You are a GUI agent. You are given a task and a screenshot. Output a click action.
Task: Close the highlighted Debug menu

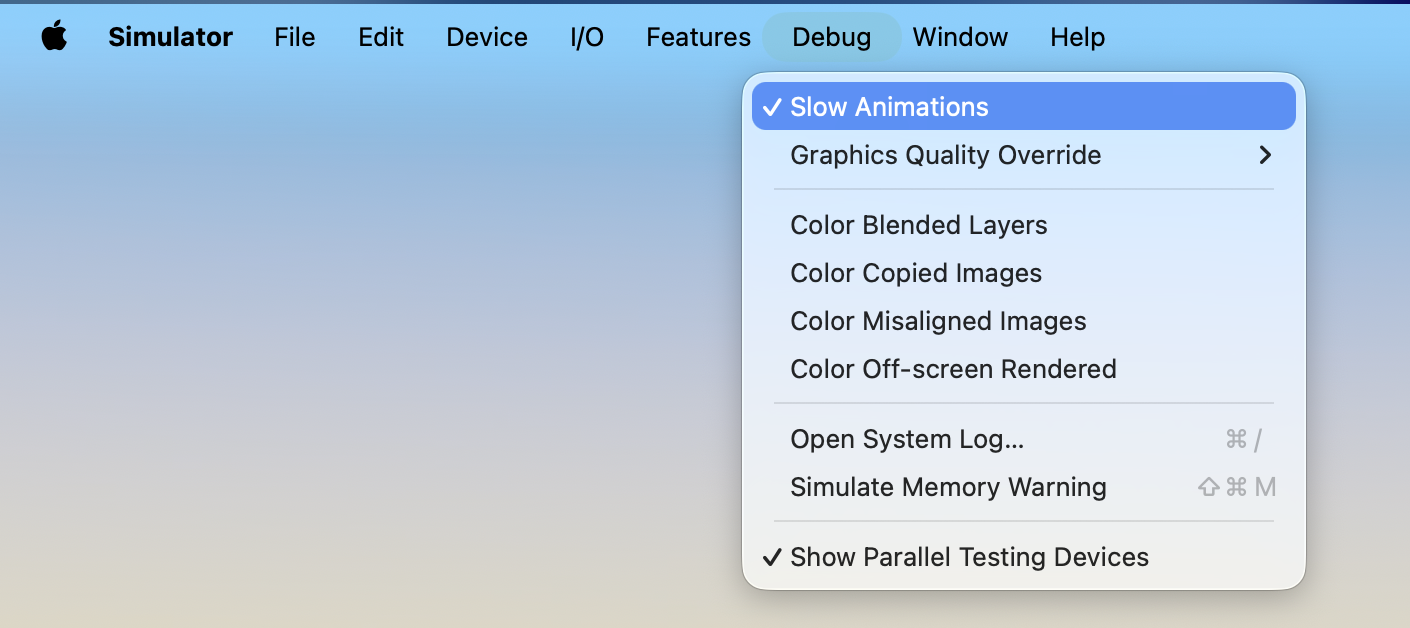(x=832, y=37)
